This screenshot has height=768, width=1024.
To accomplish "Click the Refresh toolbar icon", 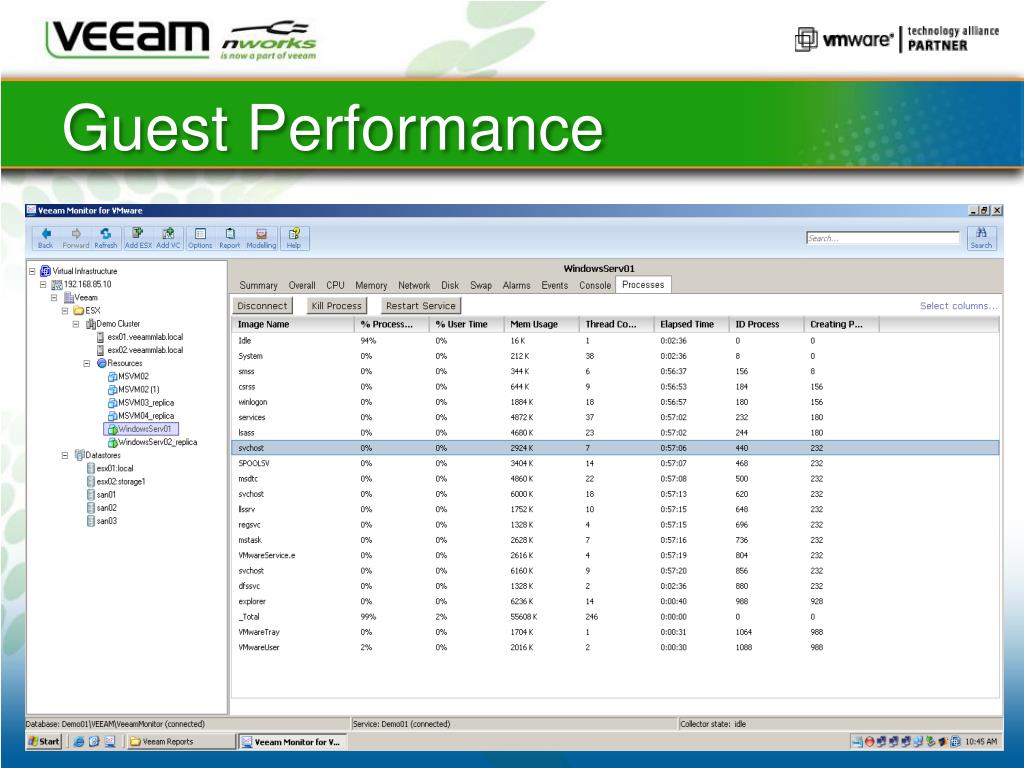I will pos(106,238).
